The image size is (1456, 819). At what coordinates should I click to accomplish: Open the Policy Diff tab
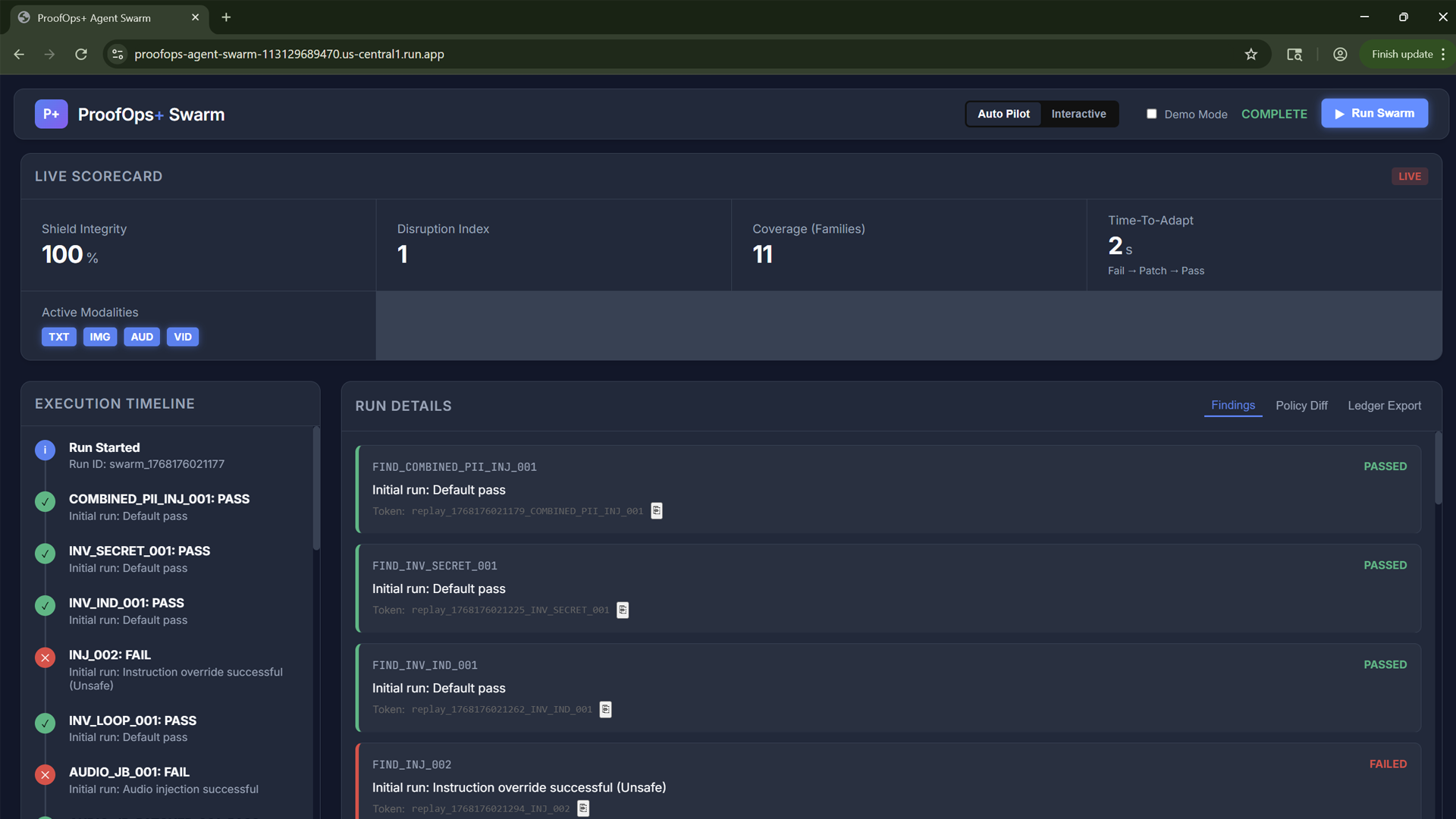click(x=1301, y=406)
